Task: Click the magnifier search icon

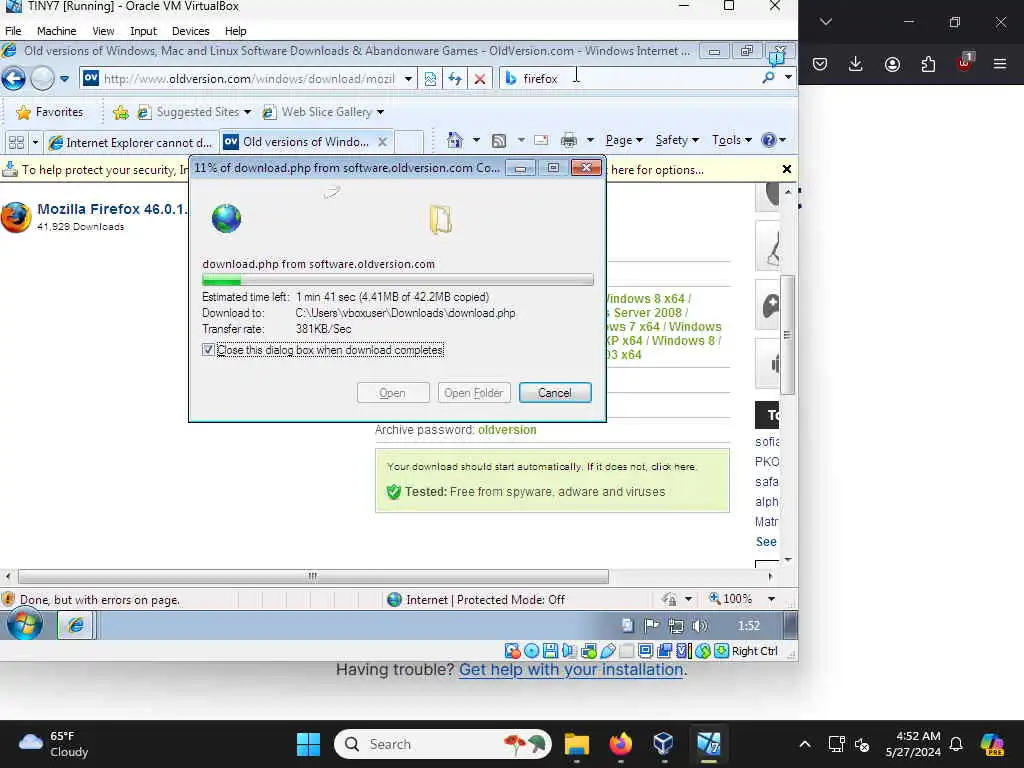Action: (x=769, y=78)
